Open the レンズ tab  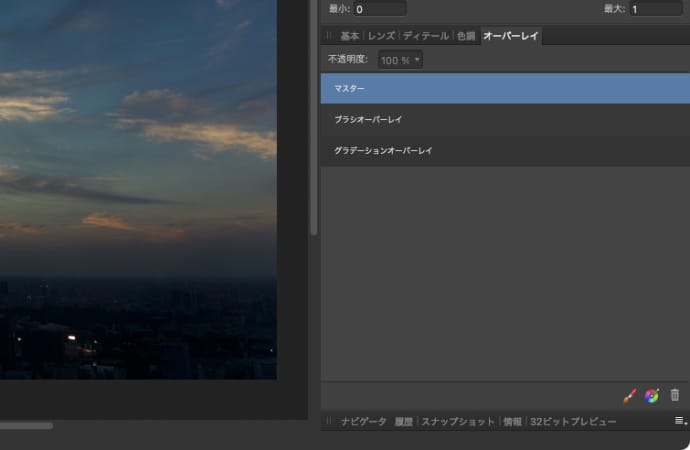pyautogui.click(x=381, y=36)
